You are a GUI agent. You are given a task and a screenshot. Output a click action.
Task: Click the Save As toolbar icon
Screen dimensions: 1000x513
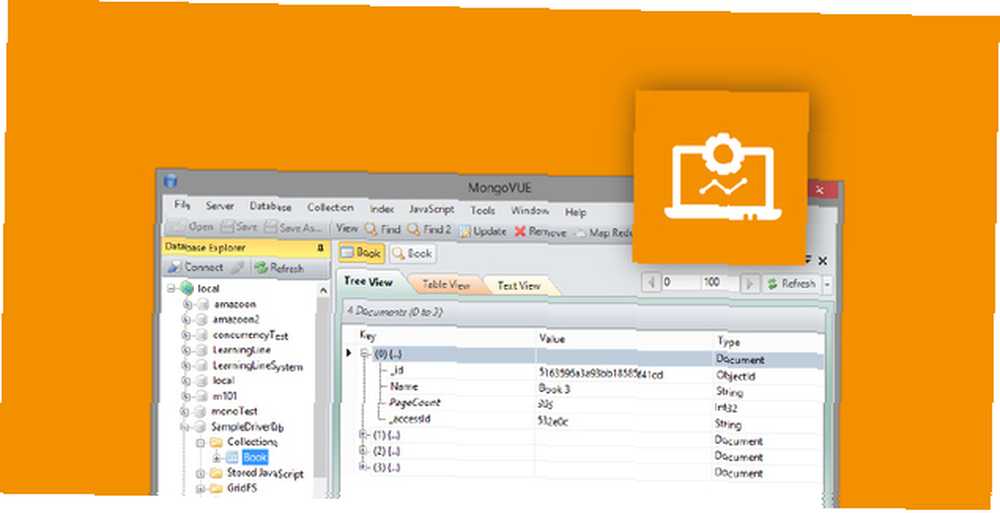[x=271, y=228]
